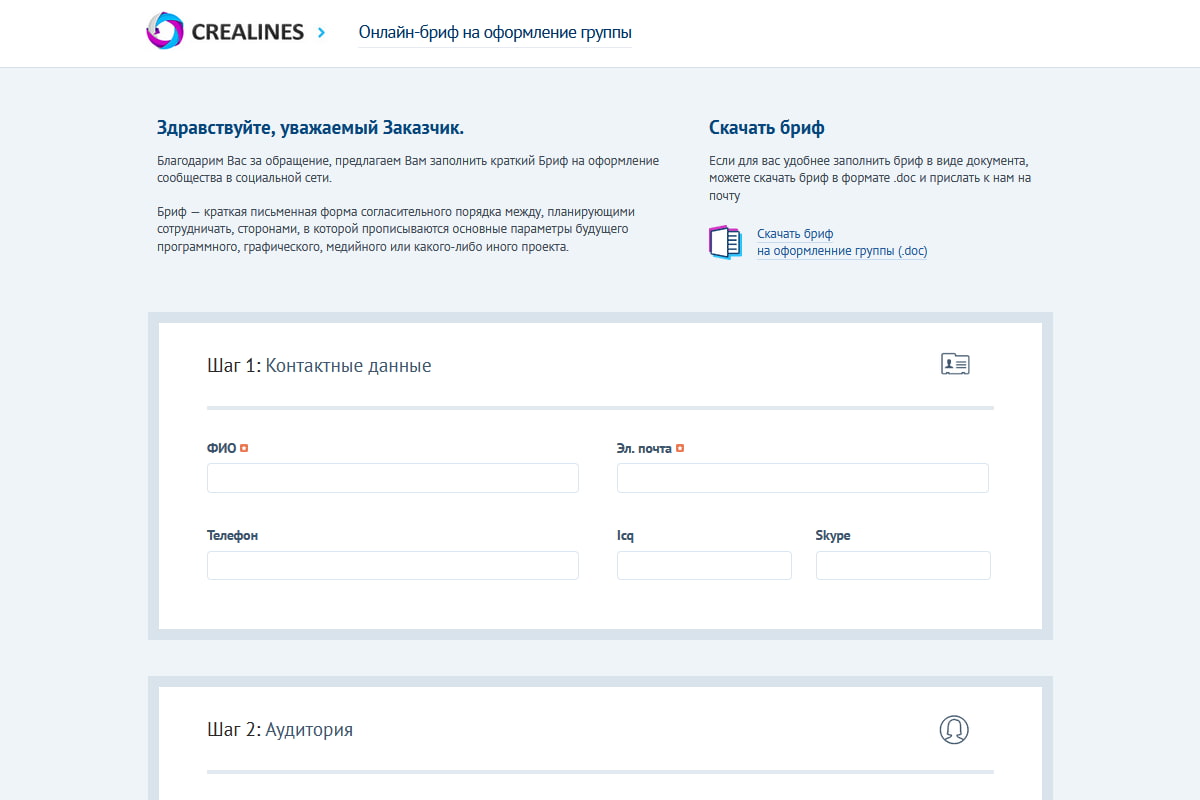Screen dimensions: 1200x800
Task: Click the CREALINES brand name text
Action: point(246,32)
